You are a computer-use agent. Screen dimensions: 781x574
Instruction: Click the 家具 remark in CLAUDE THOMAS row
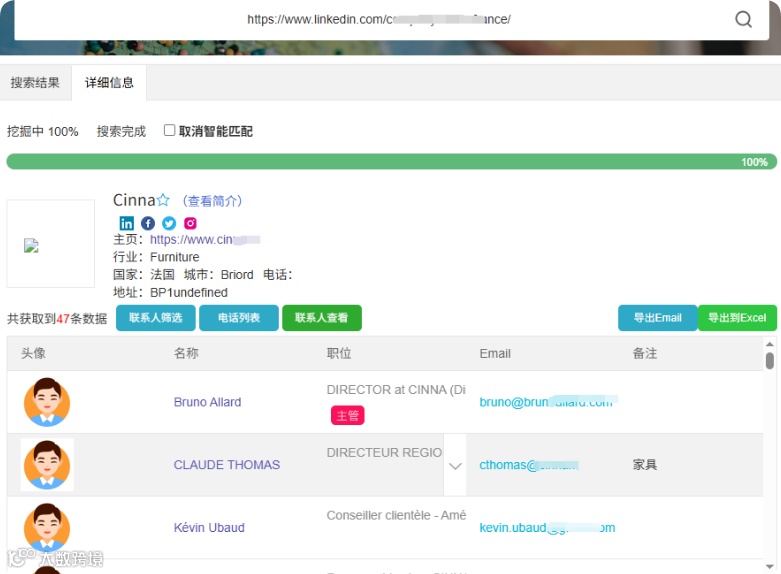tap(645, 465)
